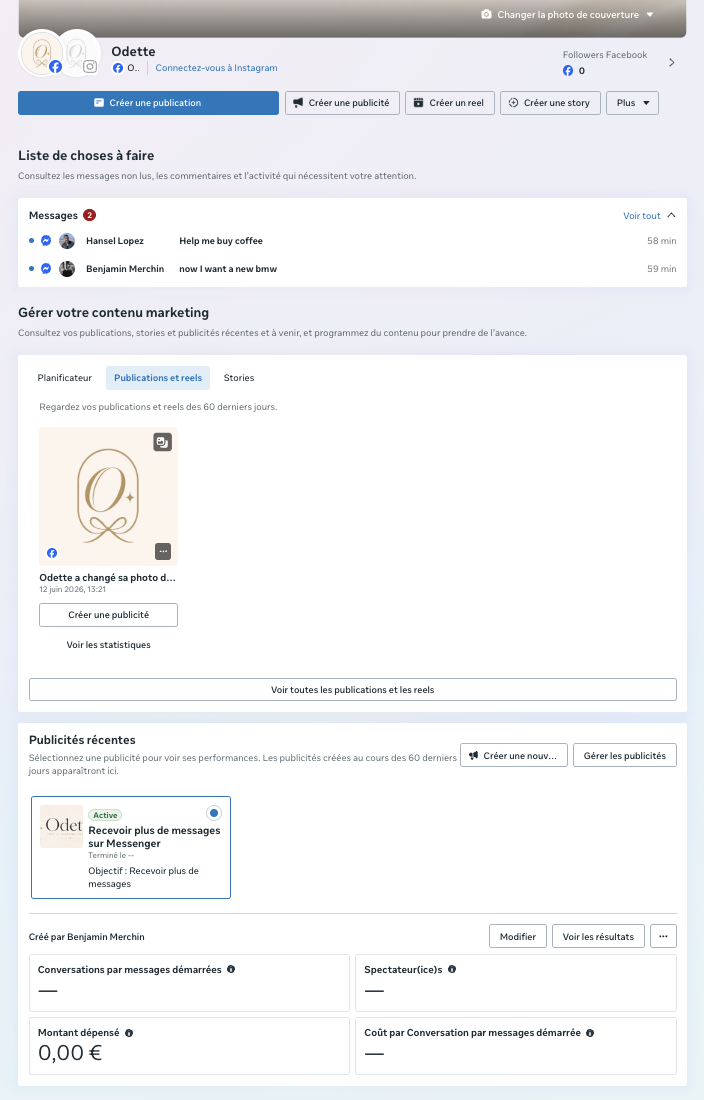Click the camera icon for cover photo

[486, 15]
